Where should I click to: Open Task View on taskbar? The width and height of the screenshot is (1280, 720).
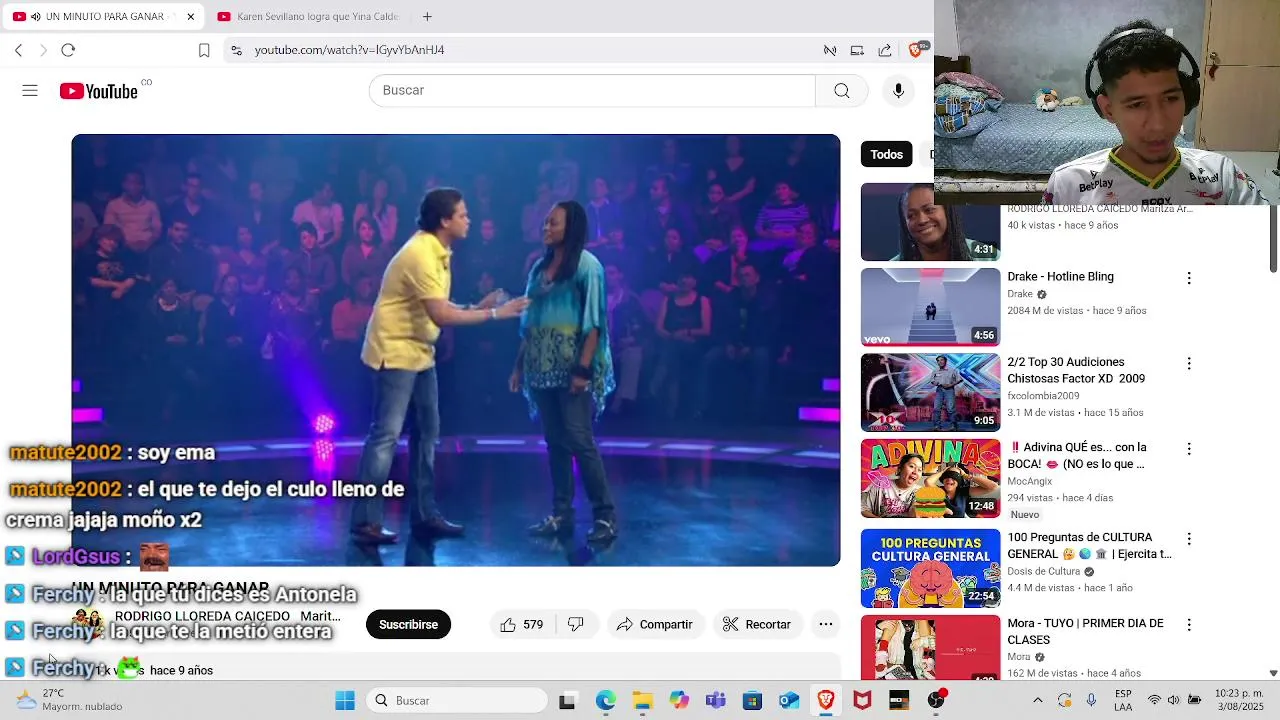pos(567,701)
